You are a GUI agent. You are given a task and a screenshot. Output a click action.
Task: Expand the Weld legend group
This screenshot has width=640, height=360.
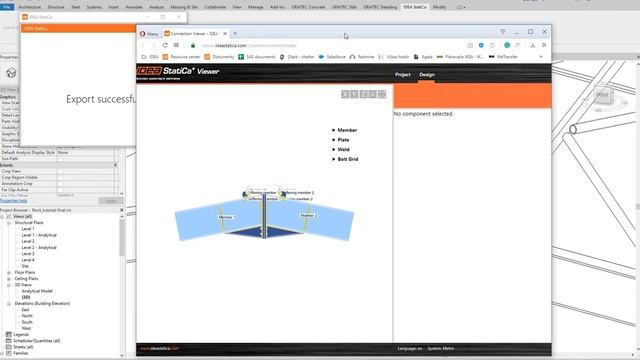(333, 150)
